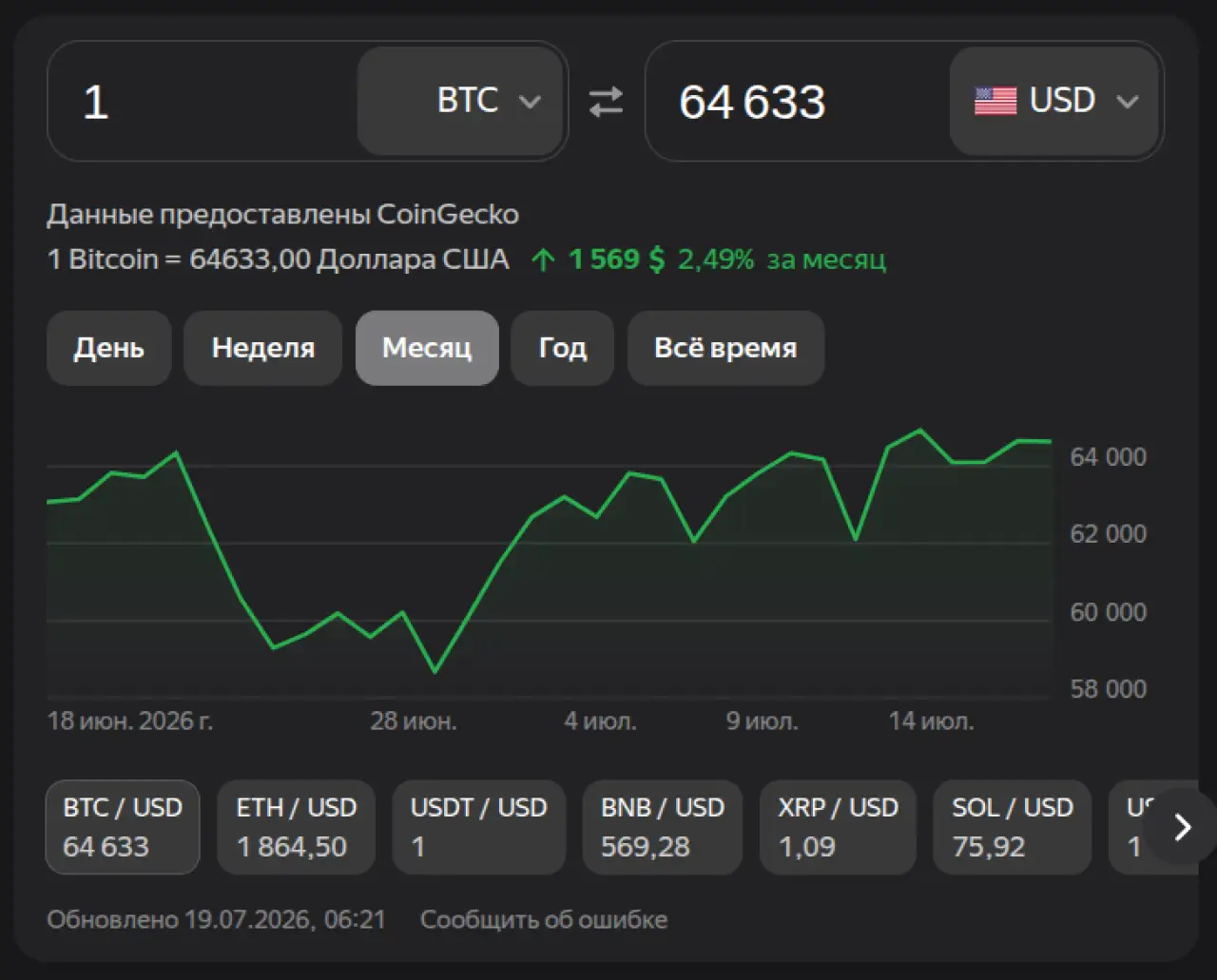Swap currencies with the exchange arrows icon
Image resolution: width=1217 pixels, height=980 pixels.
tap(606, 102)
